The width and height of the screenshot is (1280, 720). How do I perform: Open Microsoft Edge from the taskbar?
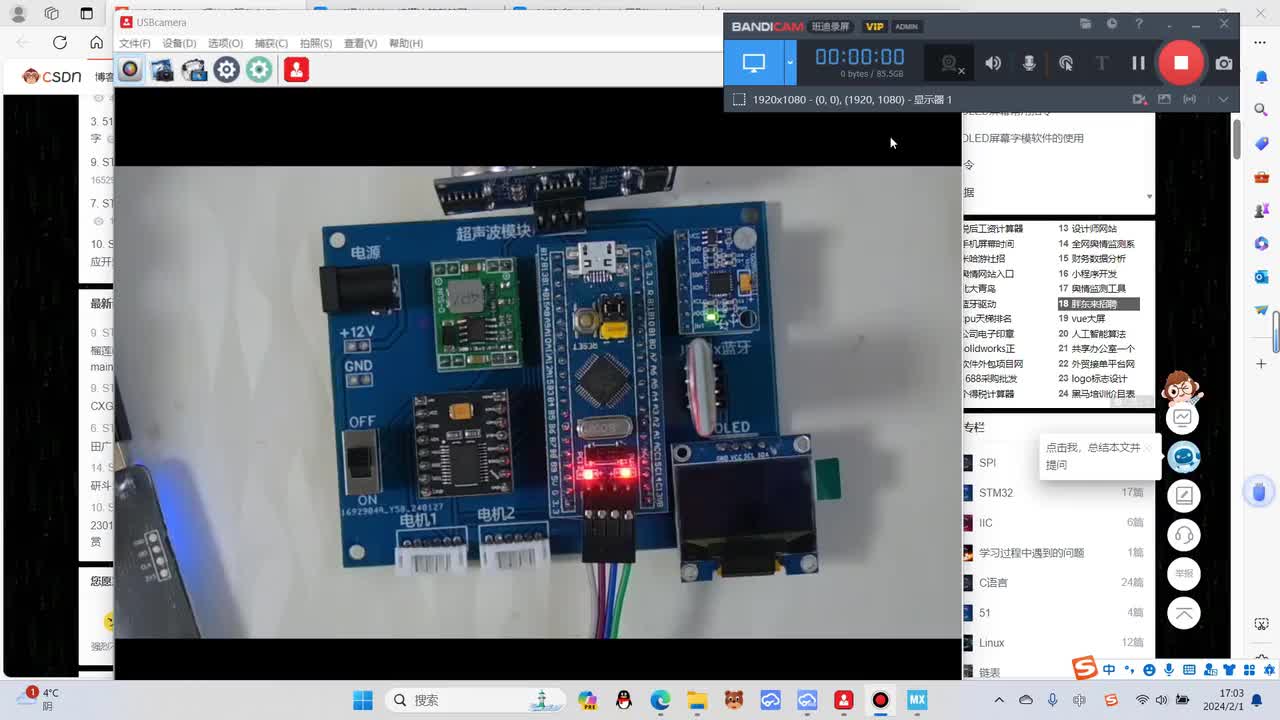coord(660,700)
